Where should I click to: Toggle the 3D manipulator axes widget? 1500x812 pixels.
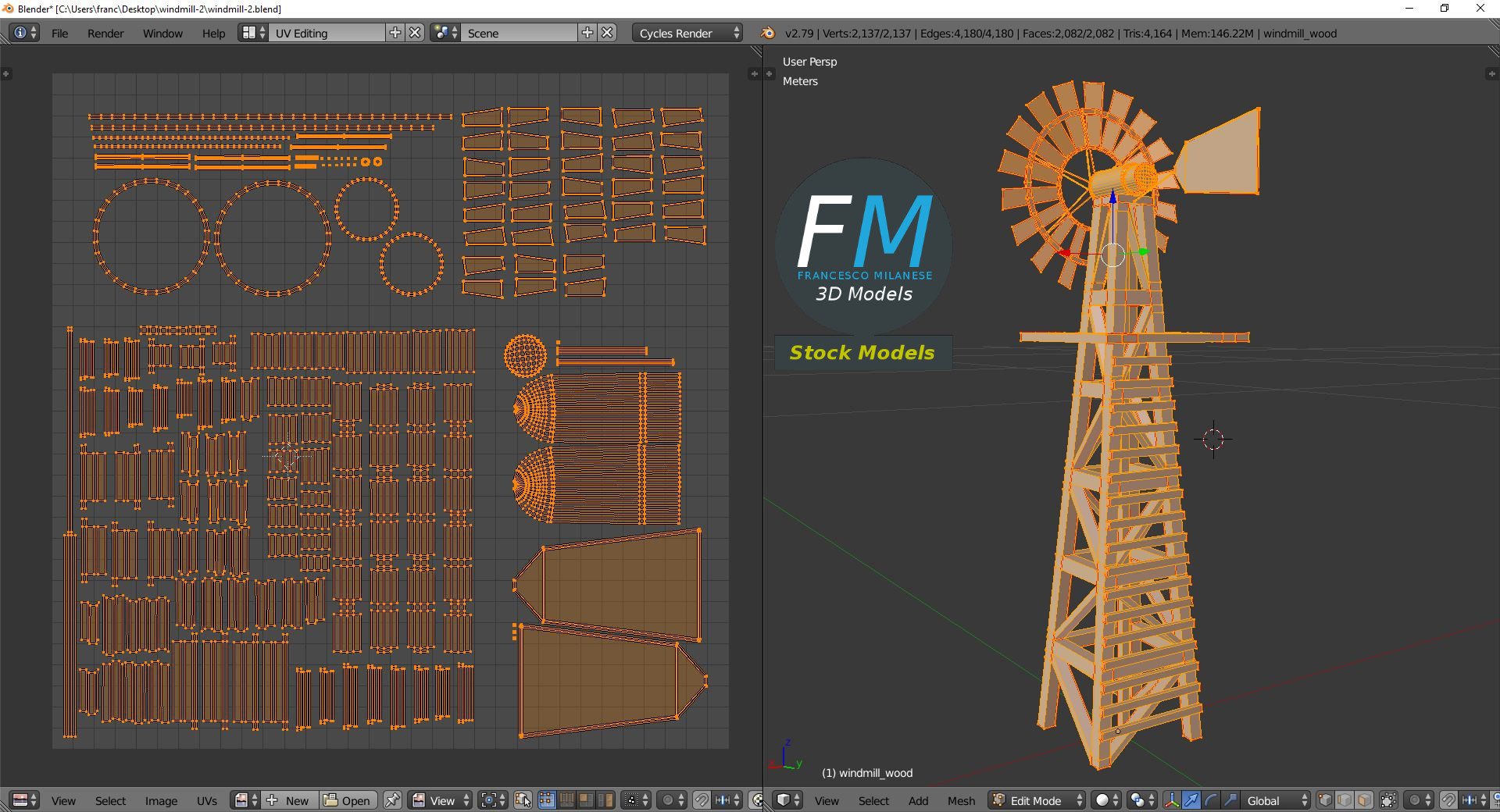[1172, 800]
